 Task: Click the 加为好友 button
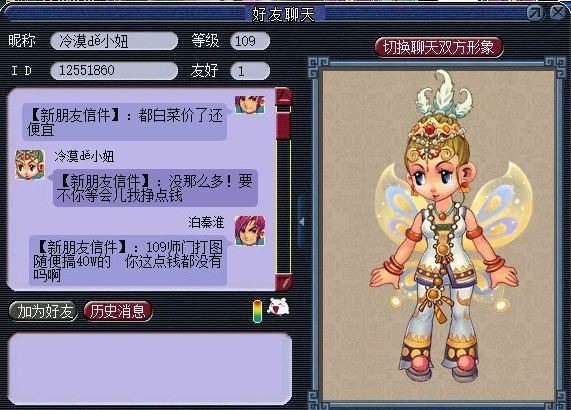click(43, 311)
